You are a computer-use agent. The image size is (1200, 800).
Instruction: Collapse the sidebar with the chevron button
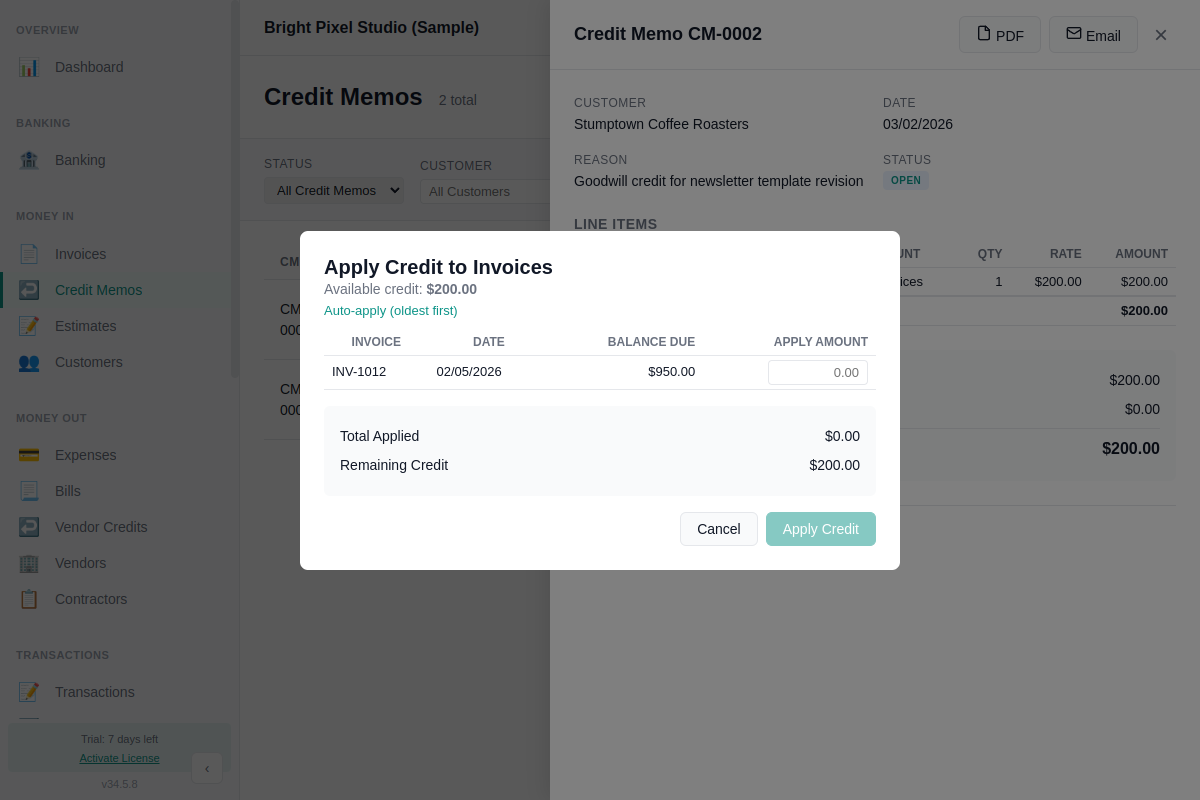(207, 768)
